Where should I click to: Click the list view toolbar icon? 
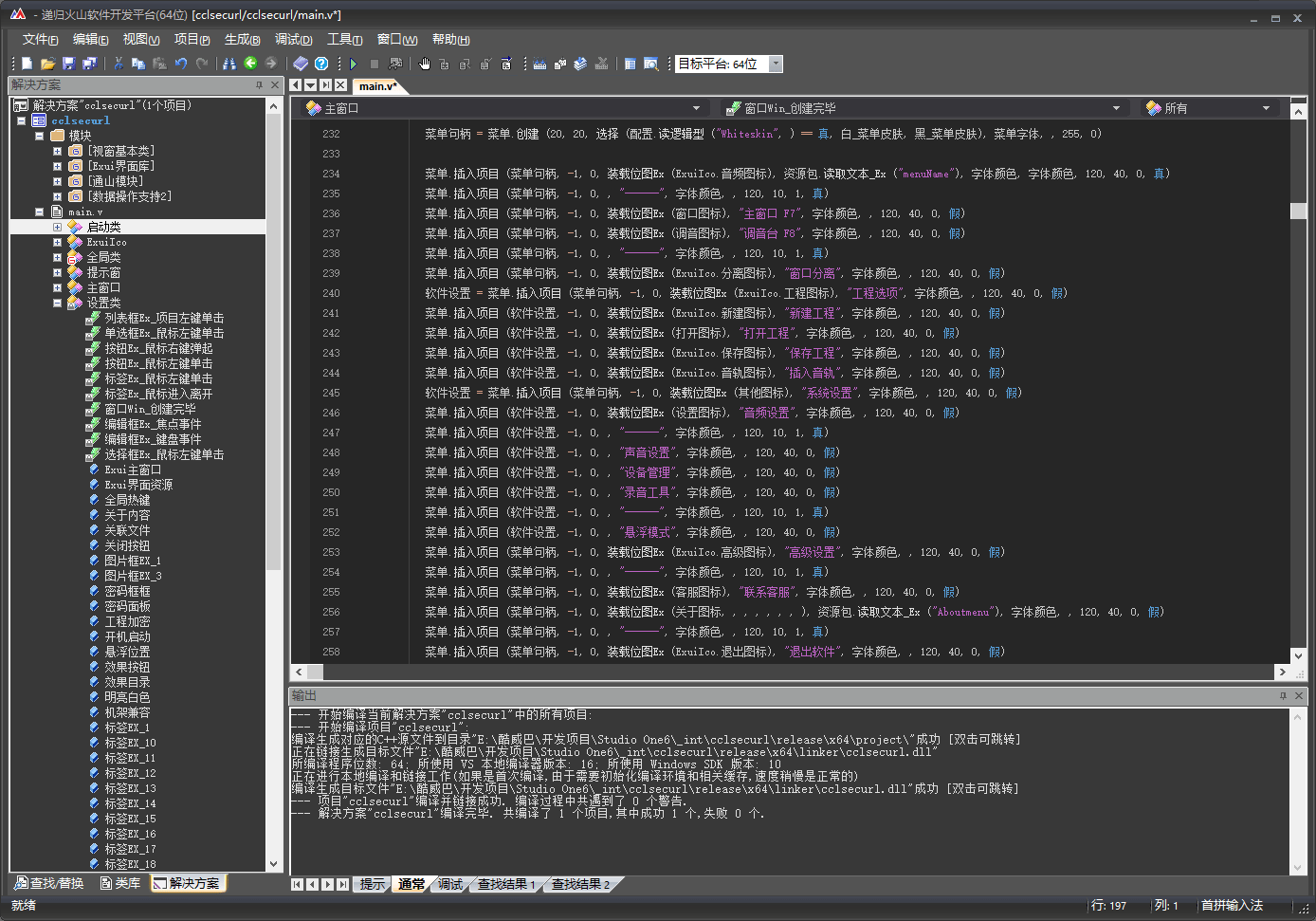point(631,64)
